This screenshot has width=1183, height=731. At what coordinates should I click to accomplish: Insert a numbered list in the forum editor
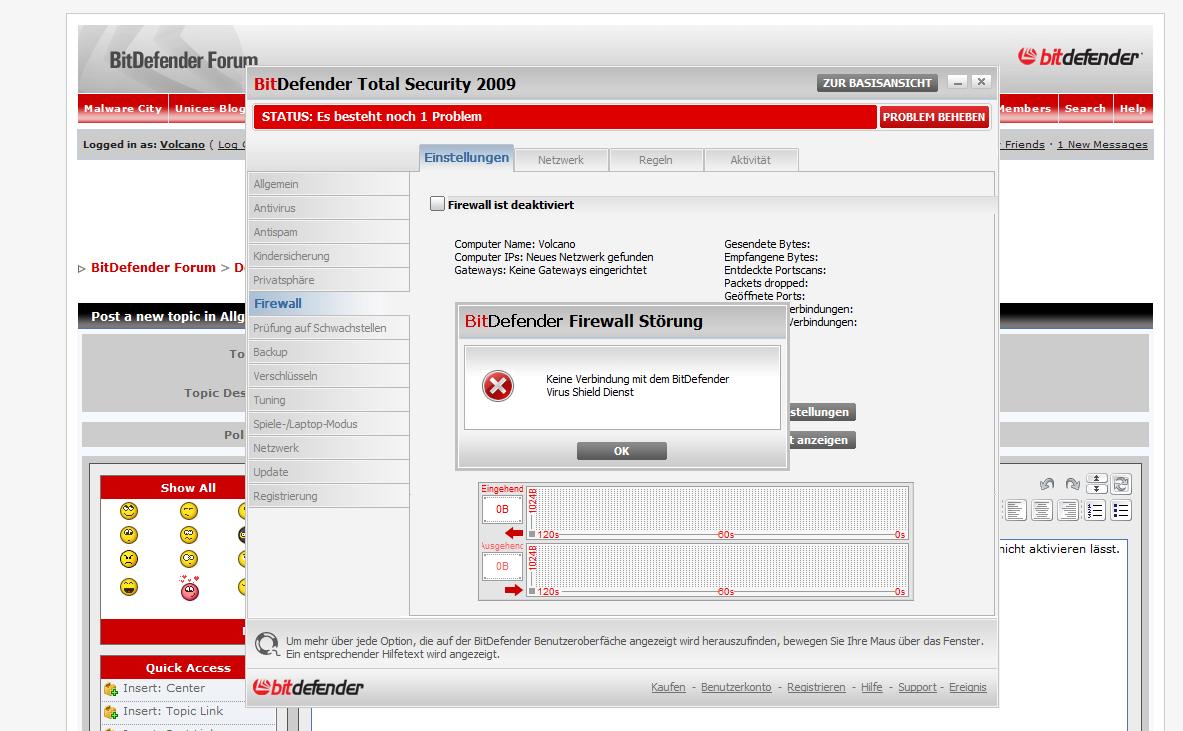(x=1095, y=511)
